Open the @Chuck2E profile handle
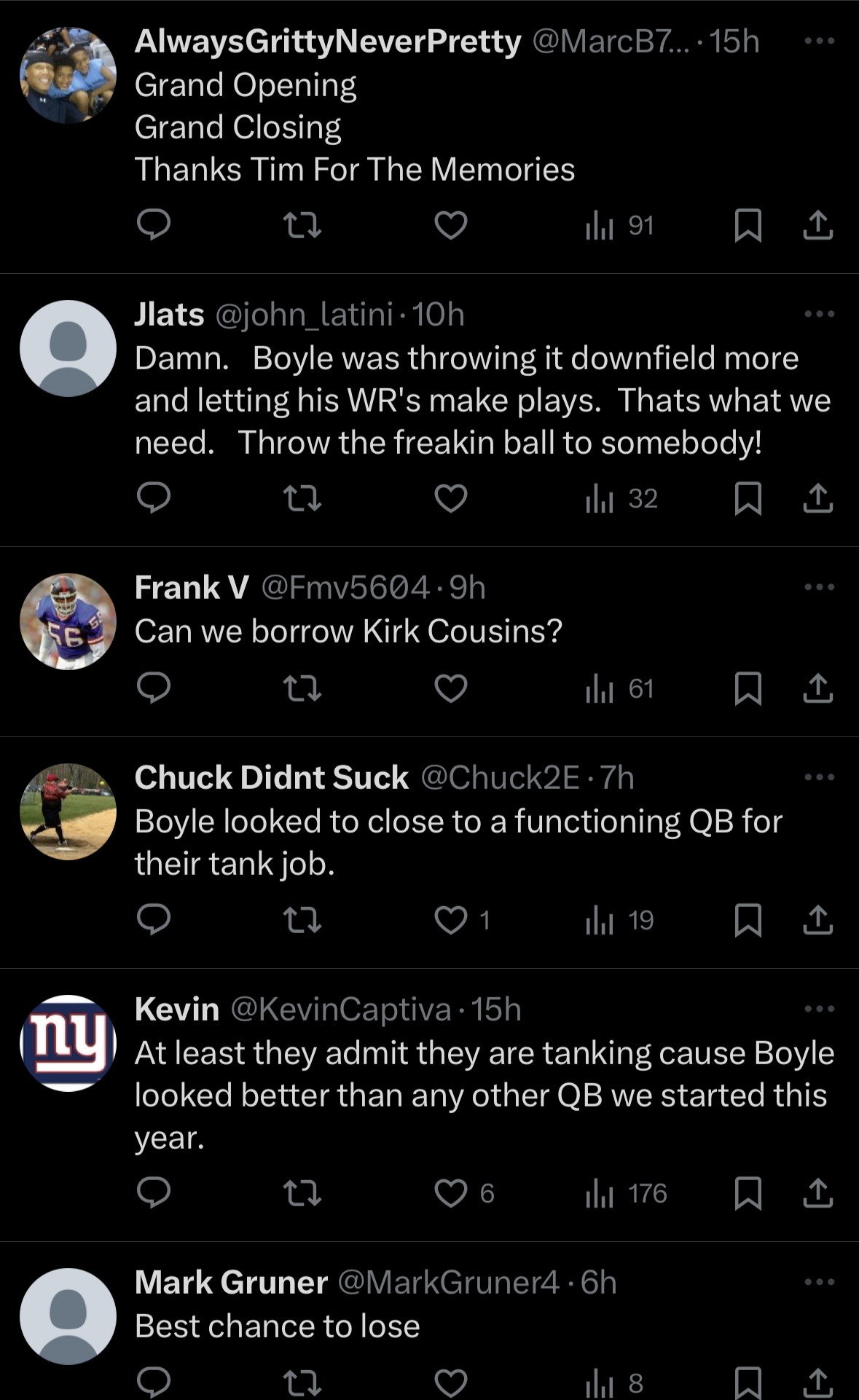 pyautogui.click(x=501, y=778)
